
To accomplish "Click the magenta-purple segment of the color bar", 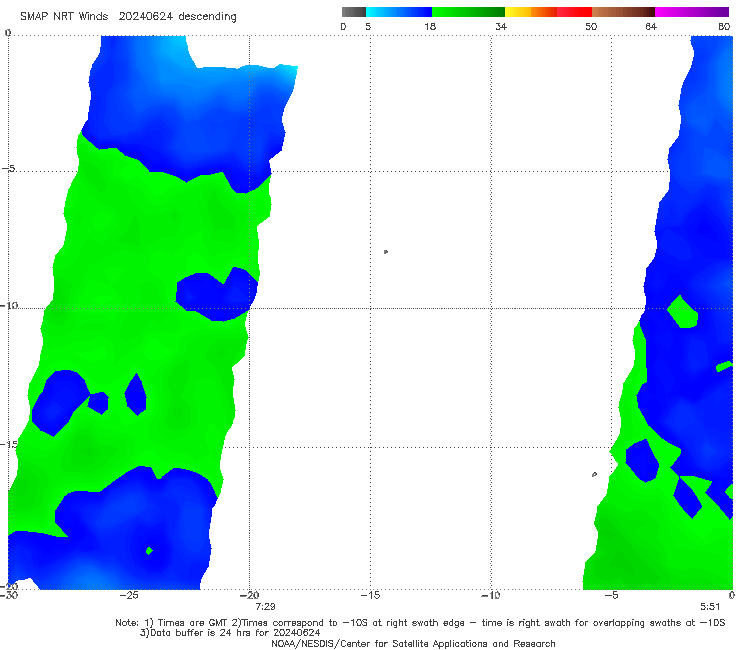I will click(692, 12).
